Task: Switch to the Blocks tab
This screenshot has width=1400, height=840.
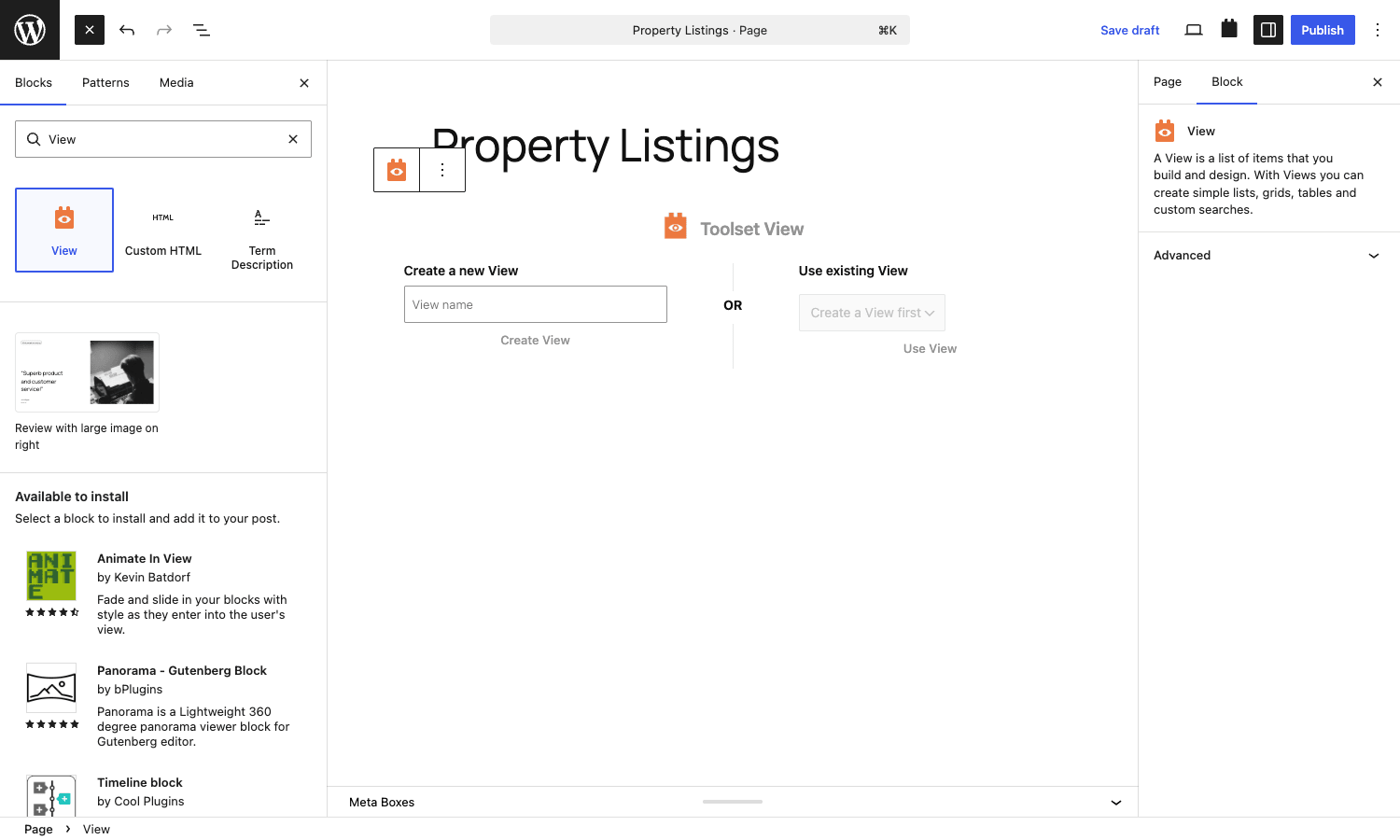Action: pyautogui.click(x=34, y=83)
